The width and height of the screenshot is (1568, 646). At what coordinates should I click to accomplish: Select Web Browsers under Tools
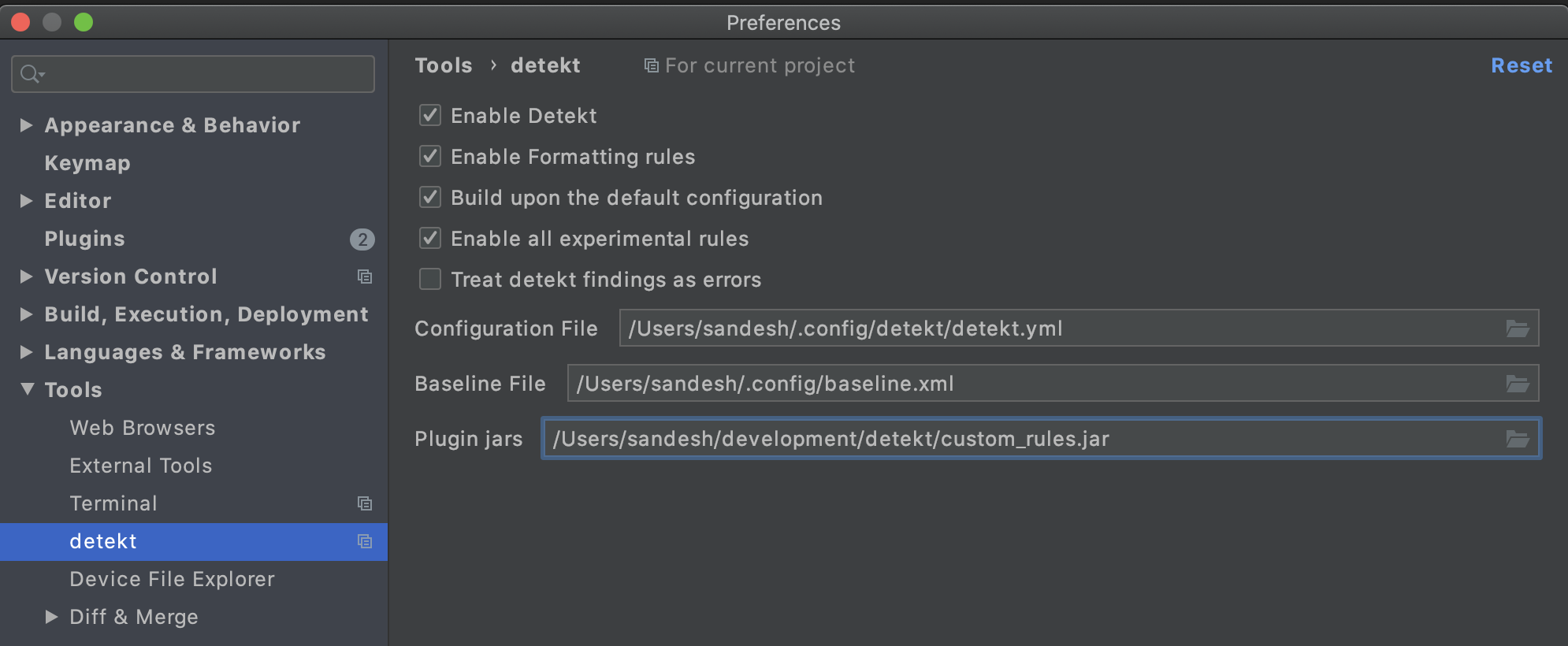click(143, 428)
